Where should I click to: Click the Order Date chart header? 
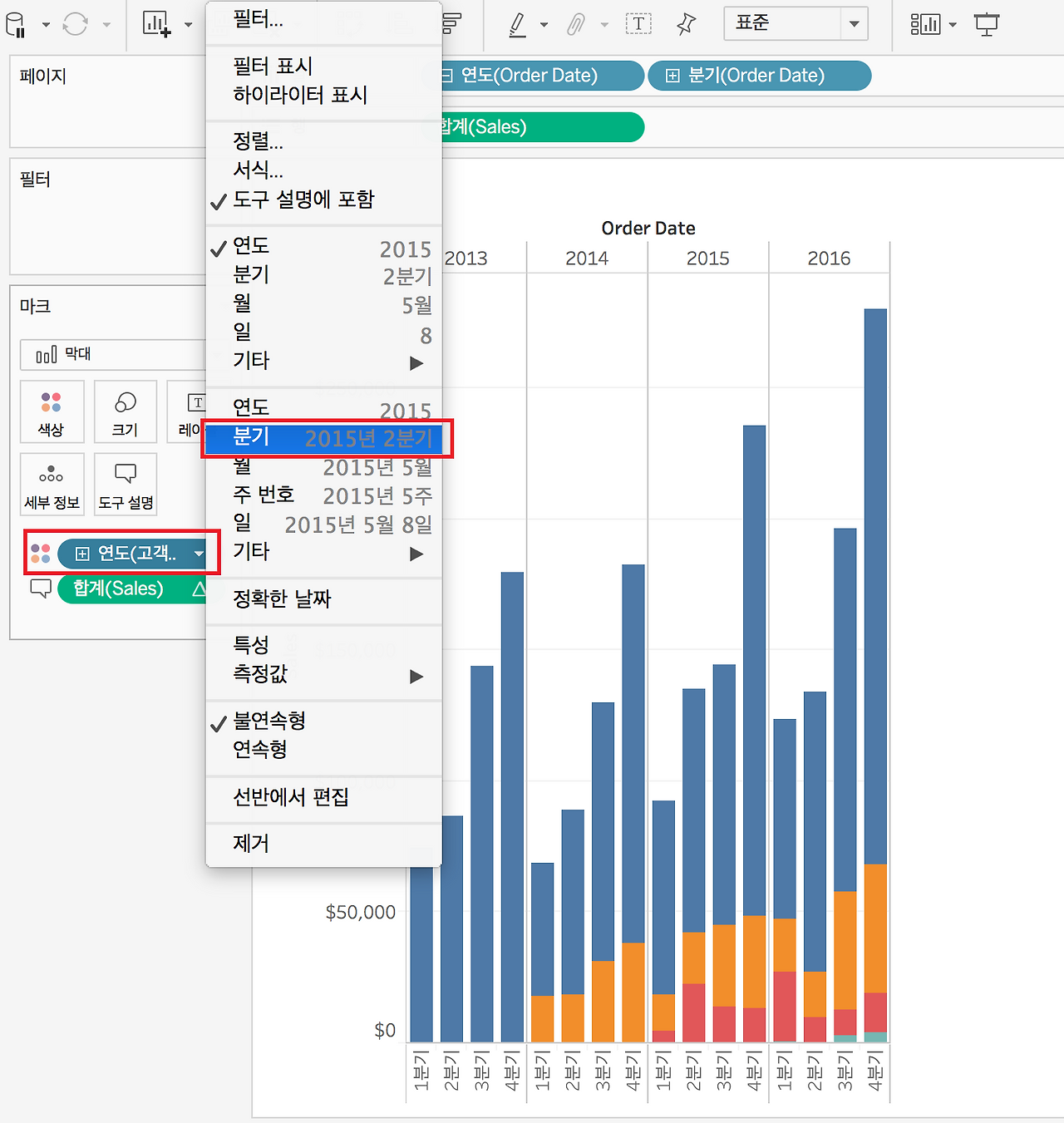pyautogui.click(x=648, y=228)
